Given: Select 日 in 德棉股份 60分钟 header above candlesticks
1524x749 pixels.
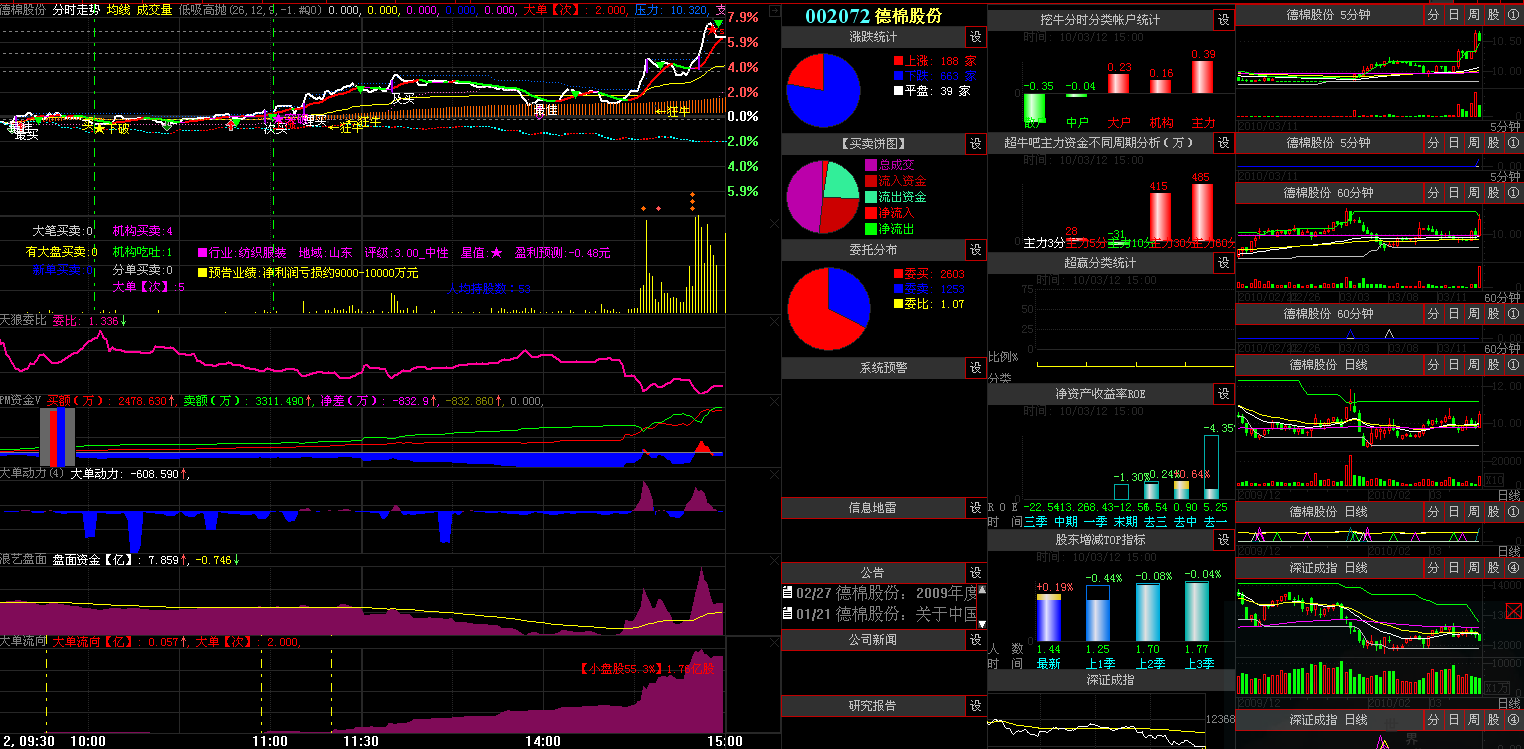Looking at the screenshot, I should (x=1453, y=193).
